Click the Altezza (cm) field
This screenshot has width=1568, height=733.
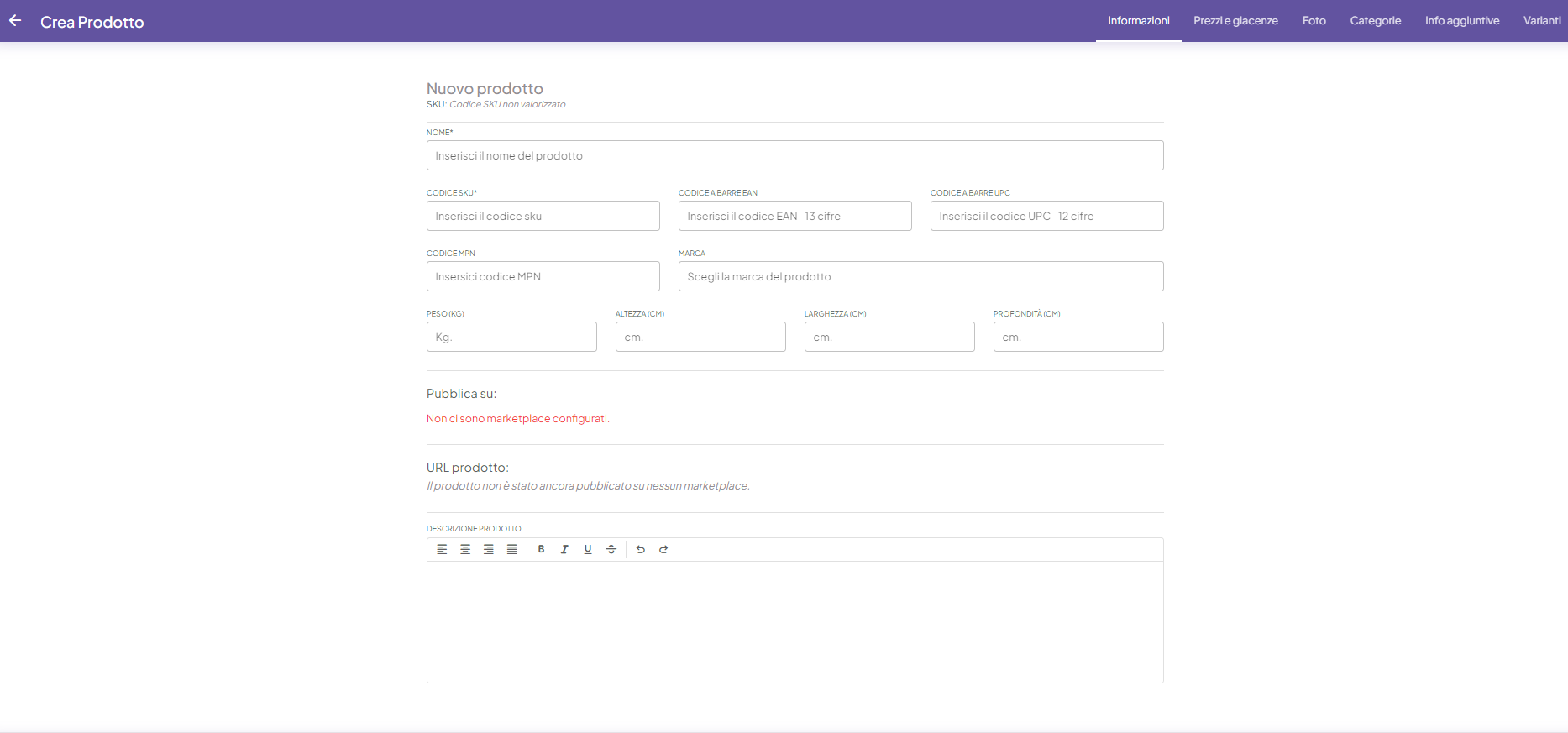tap(700, 337)
